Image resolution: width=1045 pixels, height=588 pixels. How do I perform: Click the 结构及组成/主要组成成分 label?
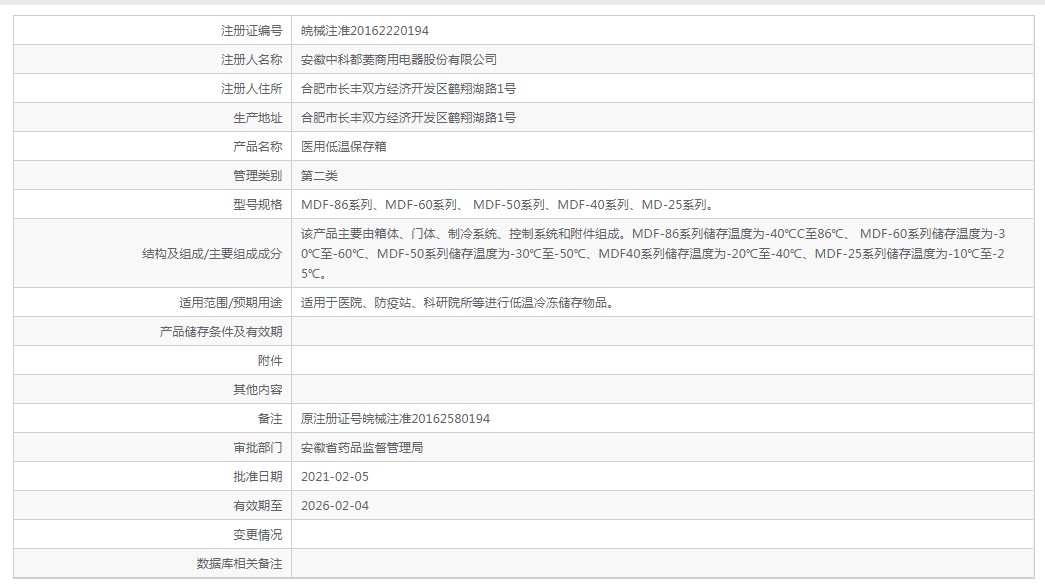pos(212,254)
